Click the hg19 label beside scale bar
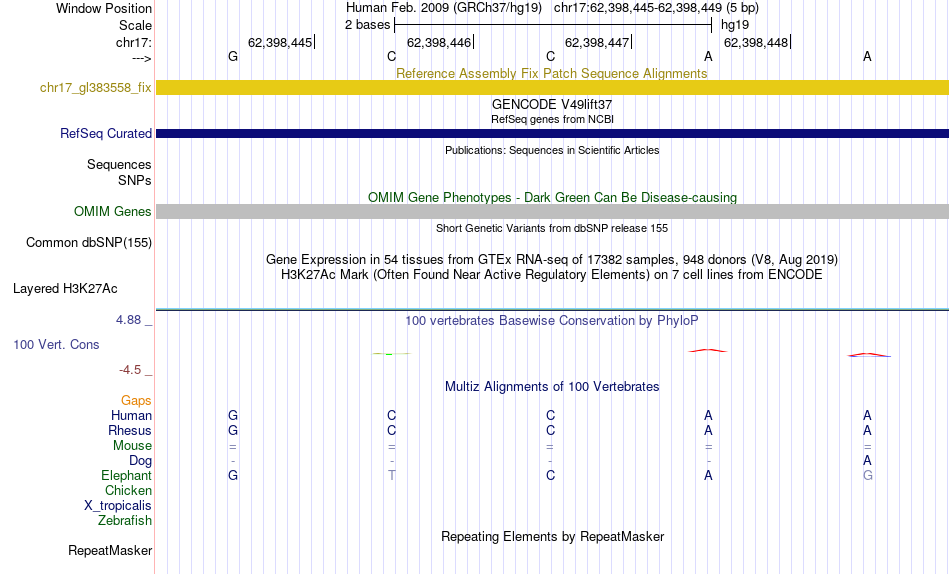Screen dimensions: 950x574 (x=735, y=25)
